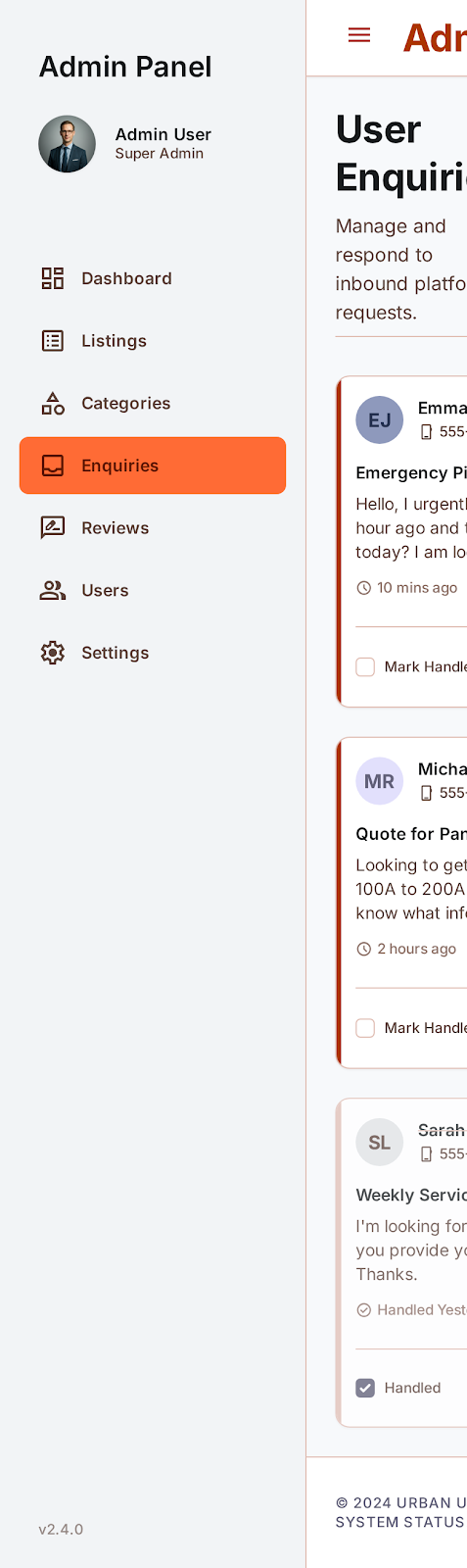The image size is (467, 1568).
Task: Toggle the hamburger menu icon
Action: (x=359, y=35)
